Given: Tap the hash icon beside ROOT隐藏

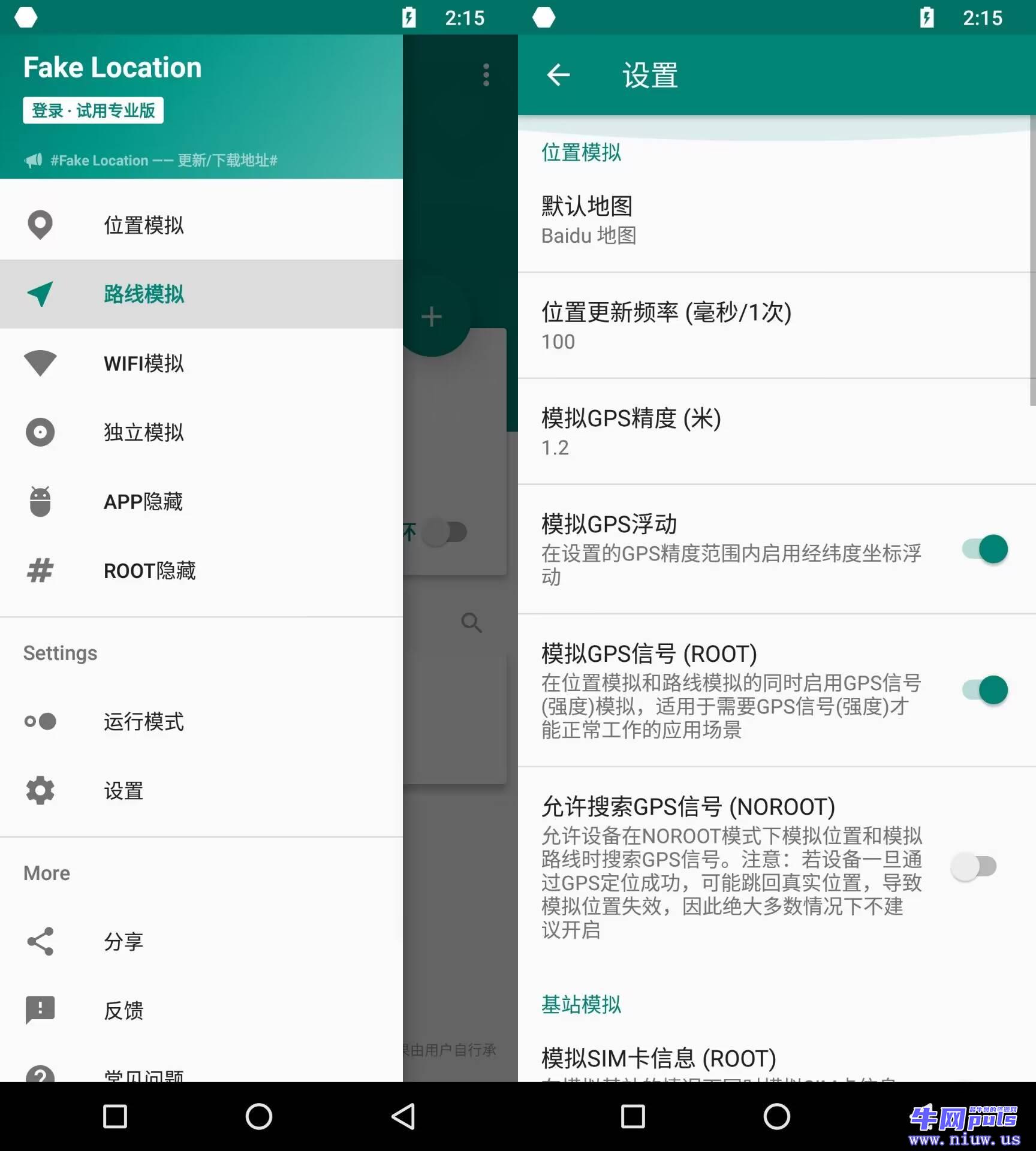Looking at the screenshot, I should [x=40, y=570].
